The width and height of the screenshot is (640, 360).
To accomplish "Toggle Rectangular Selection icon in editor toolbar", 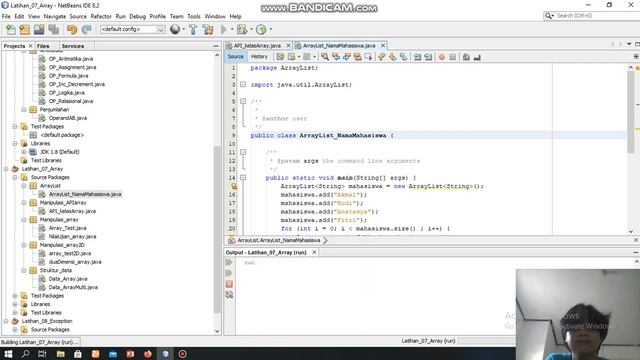I will [368, 57].
